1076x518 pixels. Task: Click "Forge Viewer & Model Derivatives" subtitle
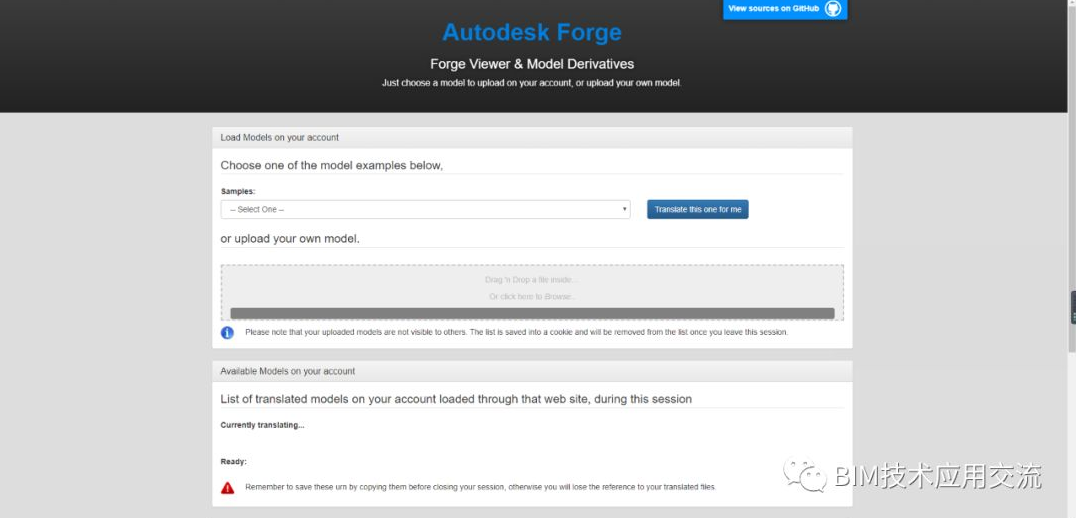tap(532, 64)
